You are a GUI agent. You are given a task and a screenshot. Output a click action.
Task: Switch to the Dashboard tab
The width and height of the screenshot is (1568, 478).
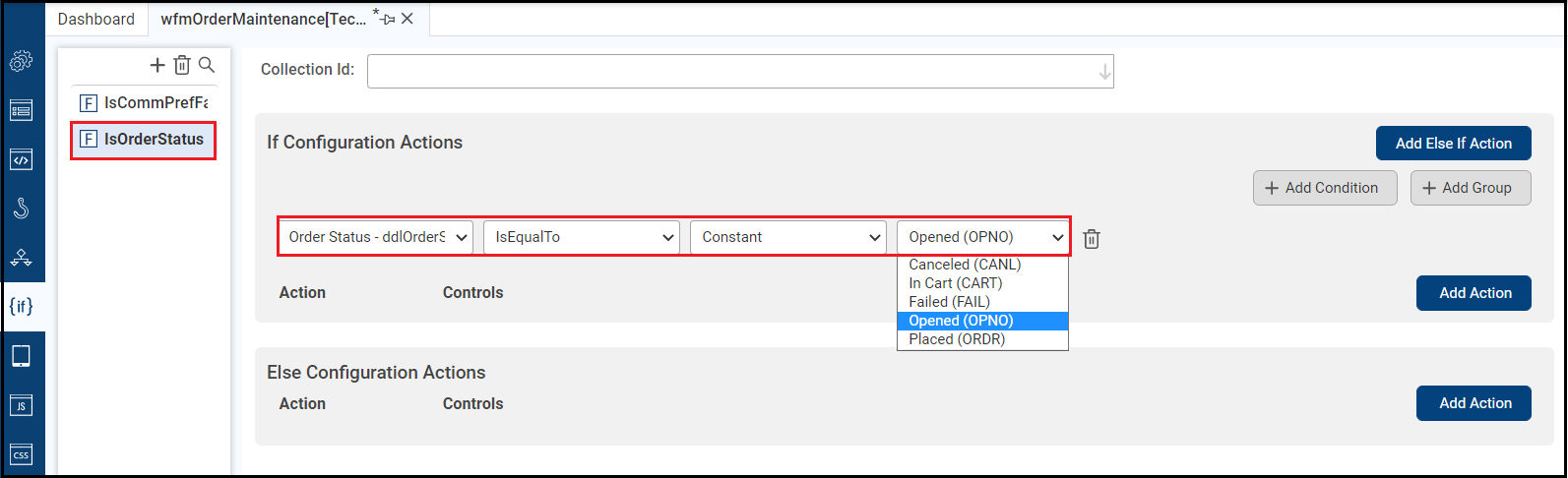point(96,19)
